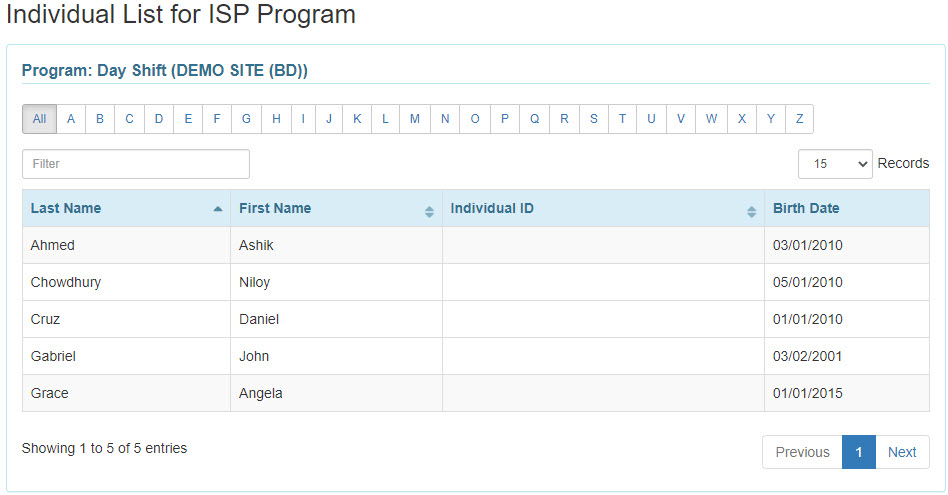948x495 pixels.
Task: Click in the Filter text box
Action: click(x=136, y=164)
